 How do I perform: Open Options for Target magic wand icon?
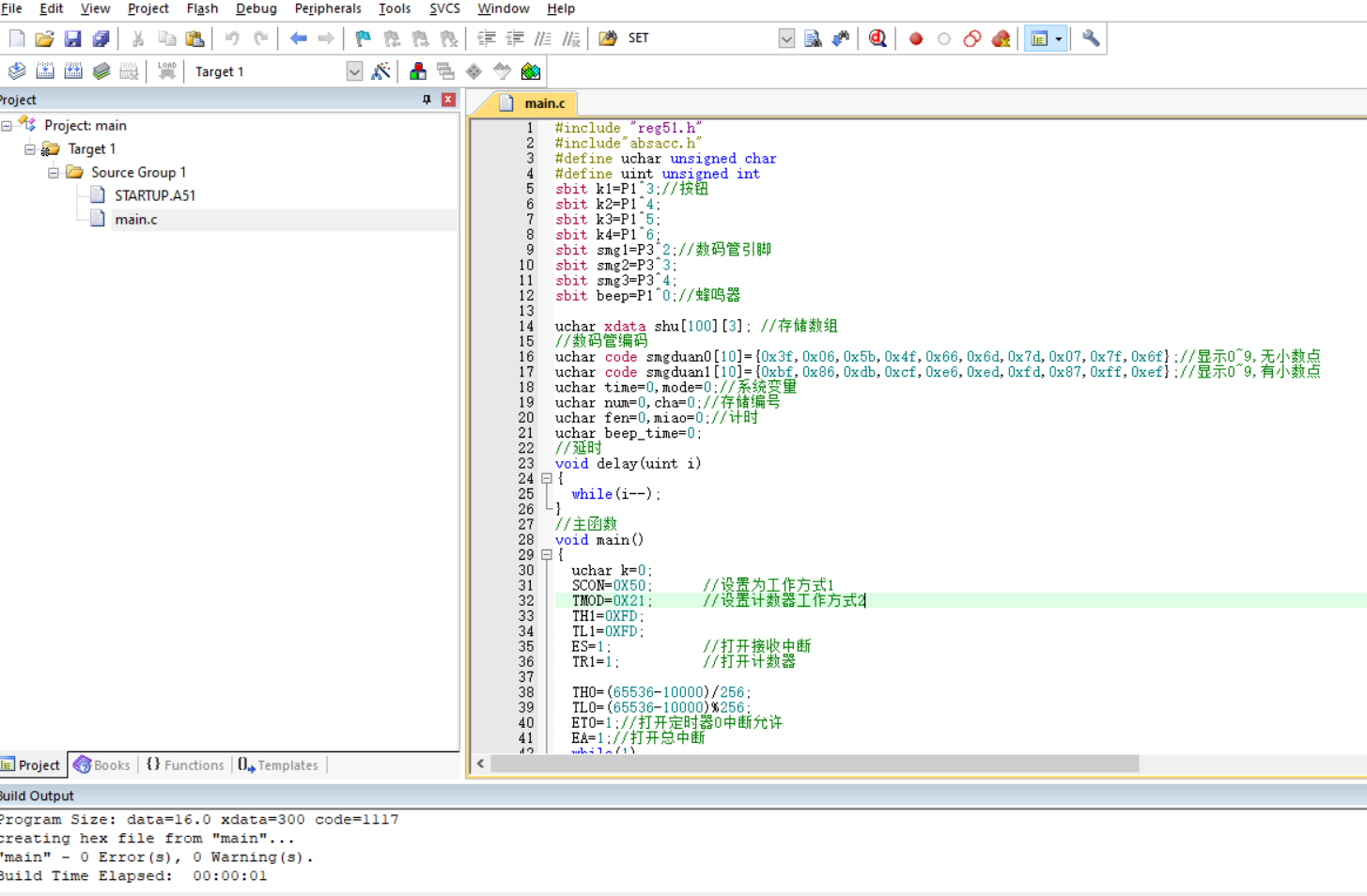[381, 71]
